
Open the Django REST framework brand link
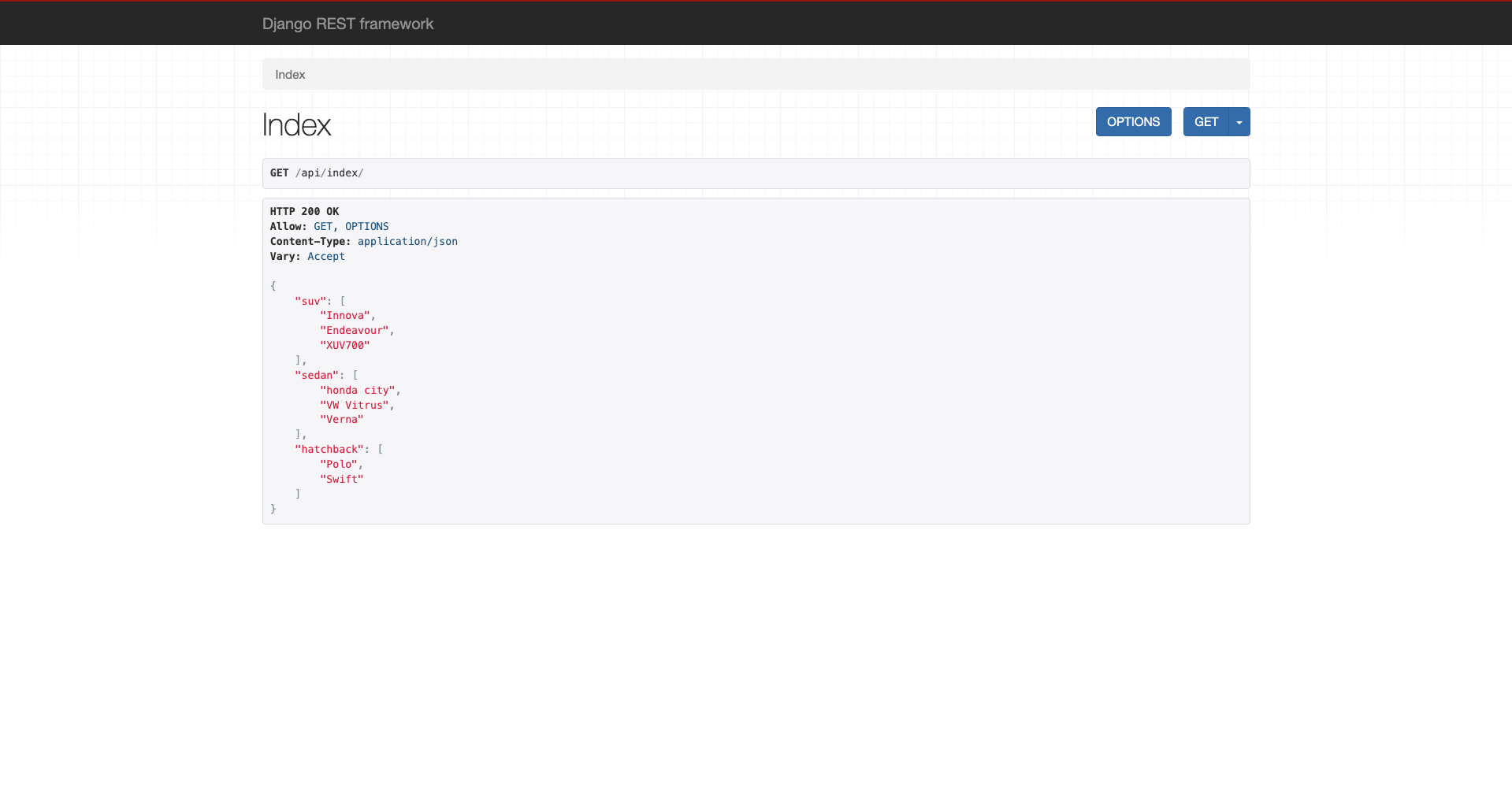tap(347, 24)
